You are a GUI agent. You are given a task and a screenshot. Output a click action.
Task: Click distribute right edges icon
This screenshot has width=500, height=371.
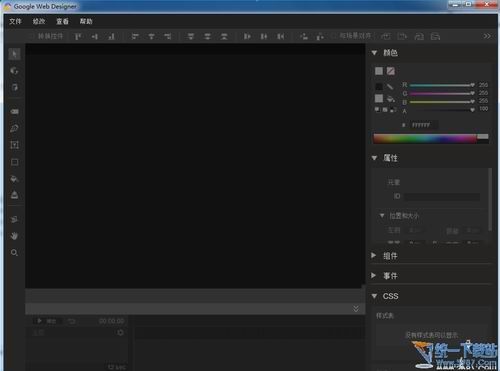[x=281, y=36]
